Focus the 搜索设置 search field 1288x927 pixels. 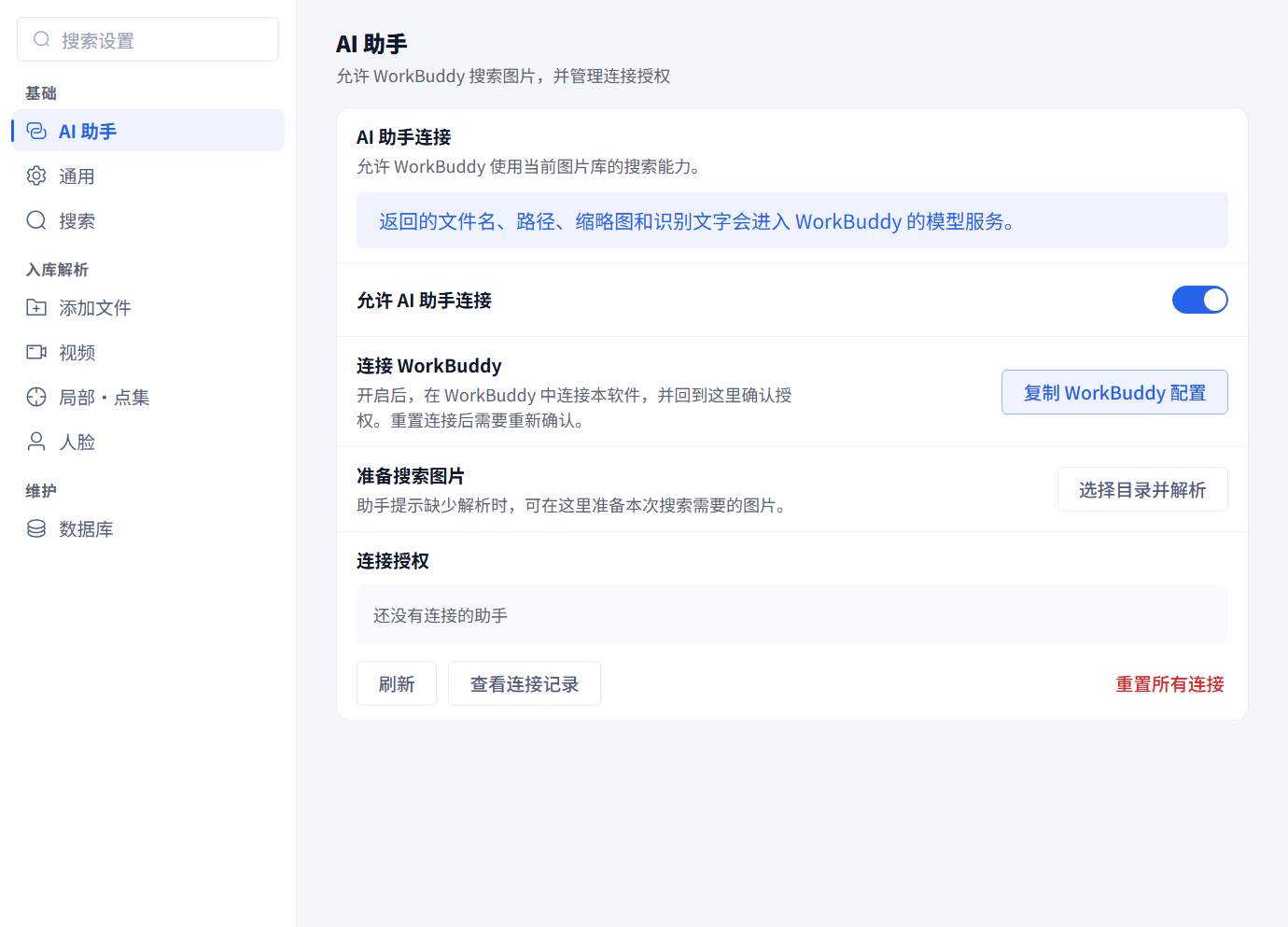[148, 39]
